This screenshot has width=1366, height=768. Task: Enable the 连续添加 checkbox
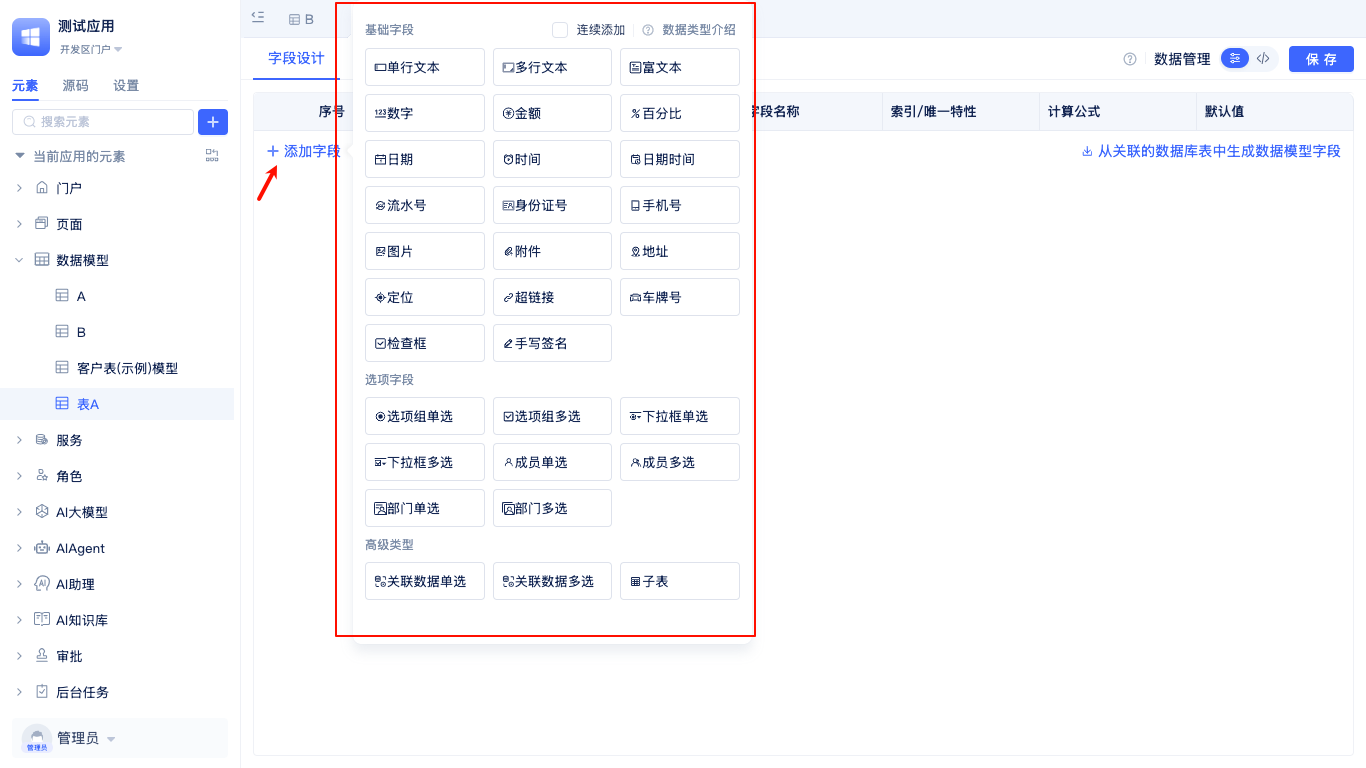560,30
